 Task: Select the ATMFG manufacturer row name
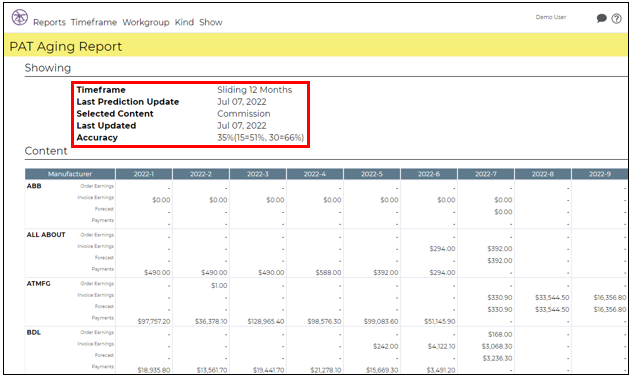click(x=39, y=283)
